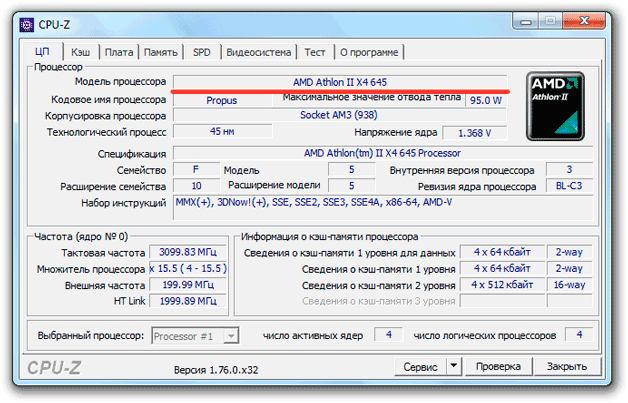Click the family value F

(196, 169)
